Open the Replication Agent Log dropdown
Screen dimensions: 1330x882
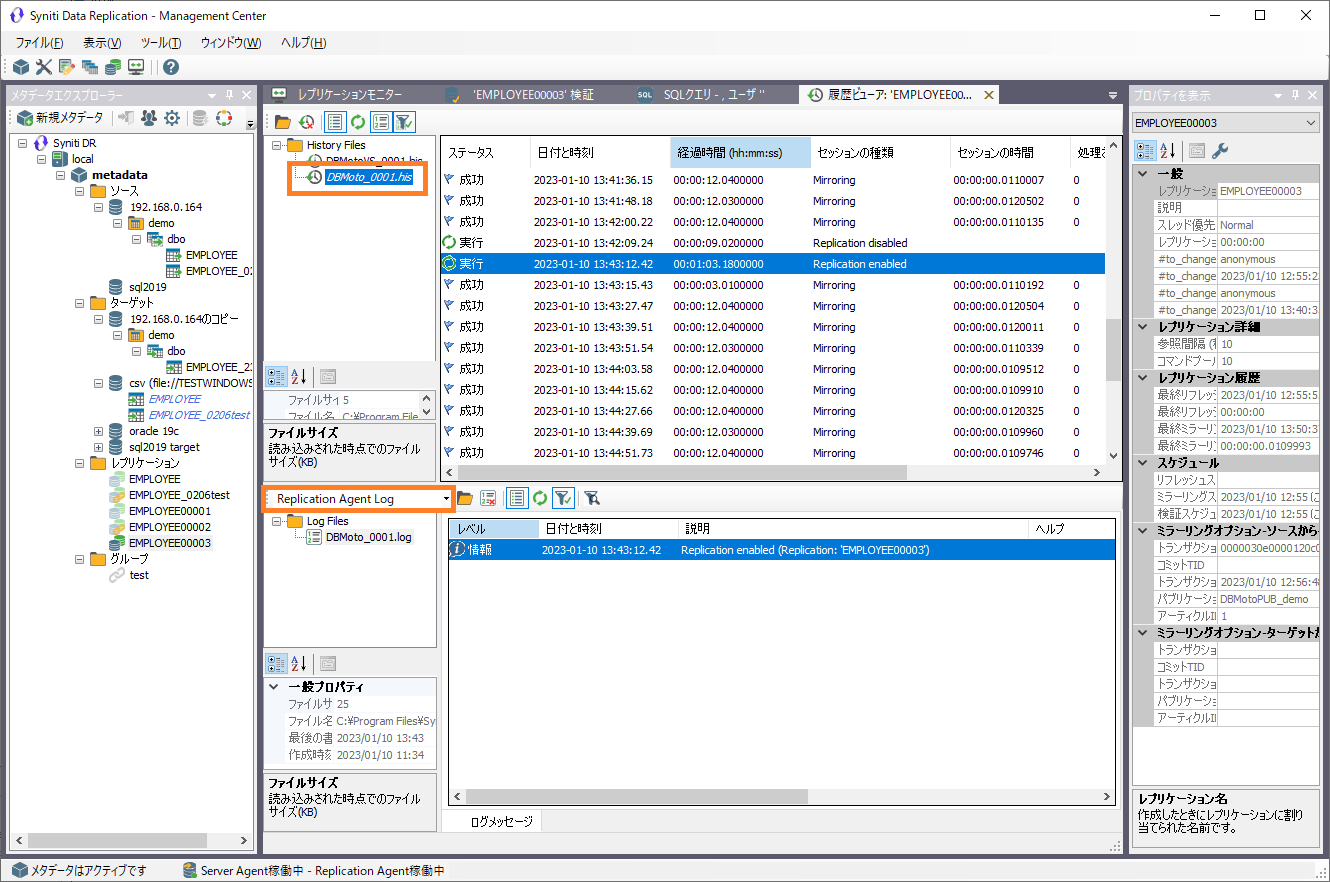tap(445, 498)
